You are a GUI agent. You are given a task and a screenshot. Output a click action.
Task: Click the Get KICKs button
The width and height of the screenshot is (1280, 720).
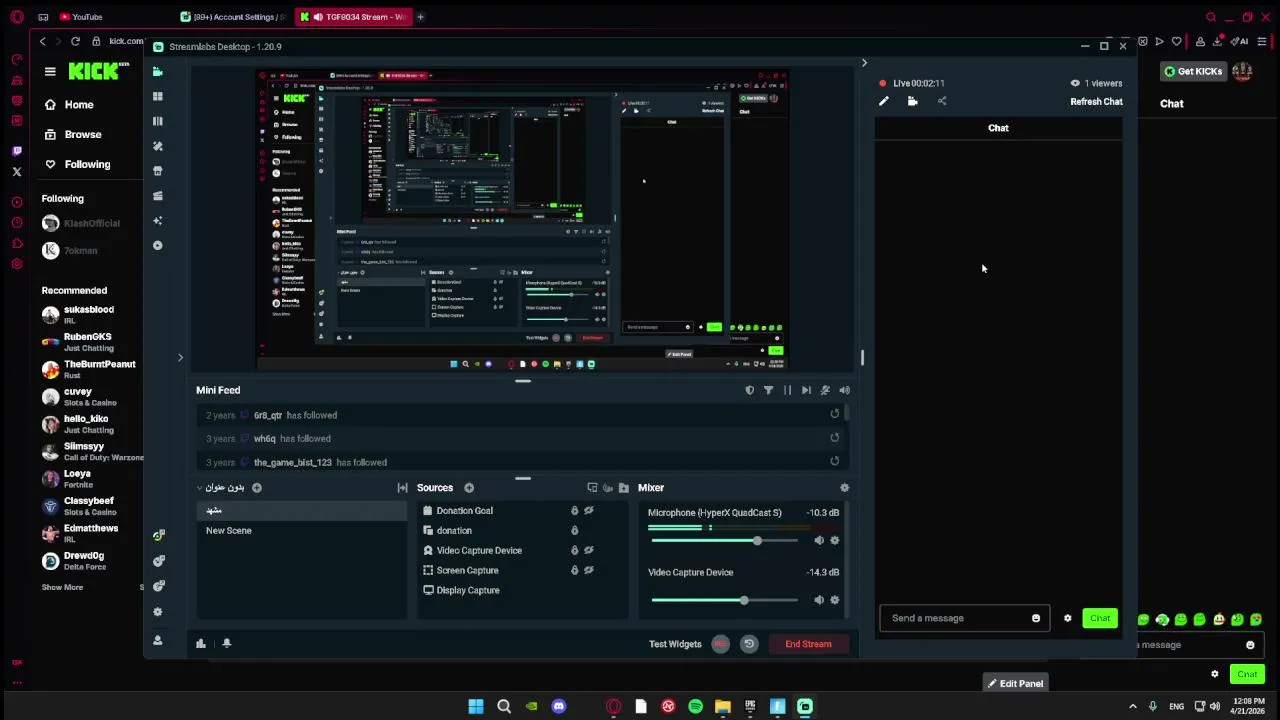[x=1193, y=71]
